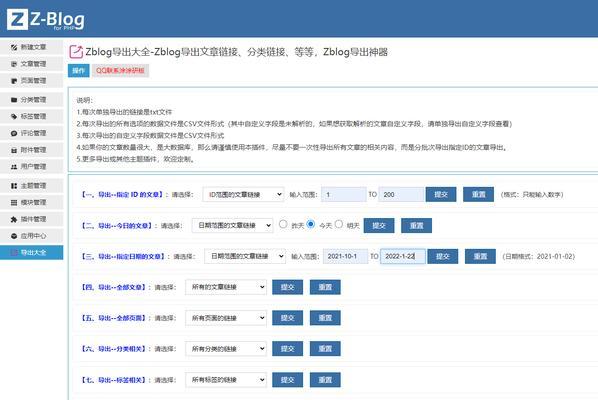Click the start date field 2021-10-1
598x400 pixels.
(346, 256)
